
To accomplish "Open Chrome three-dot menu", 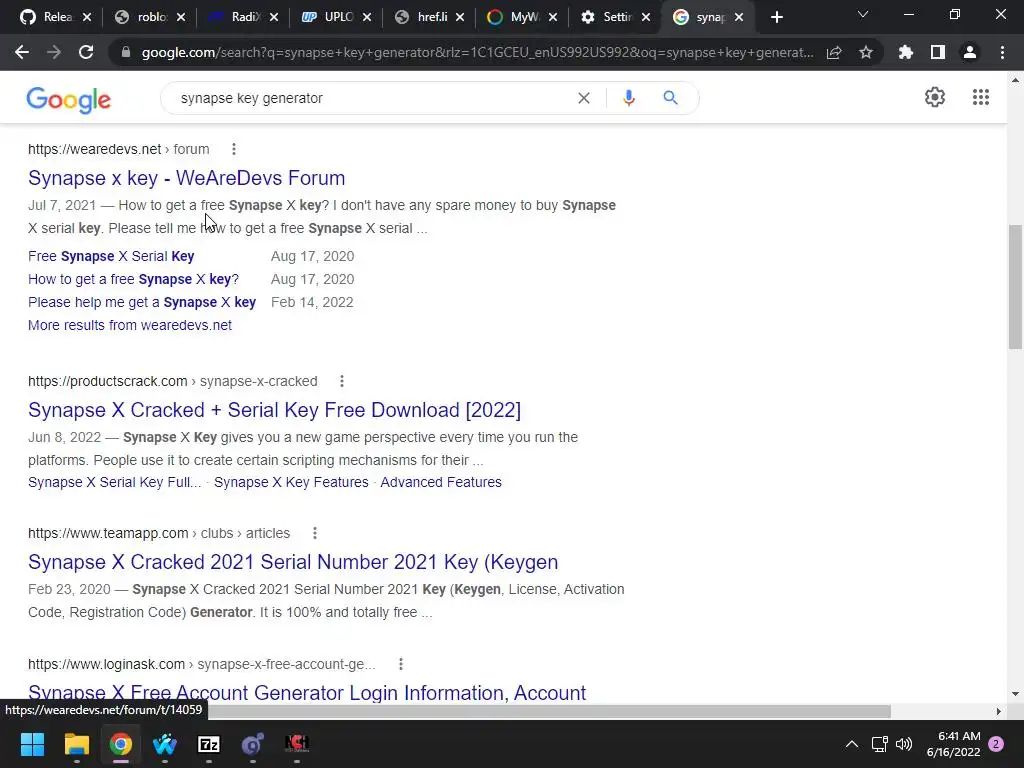I will point(1002,52).
